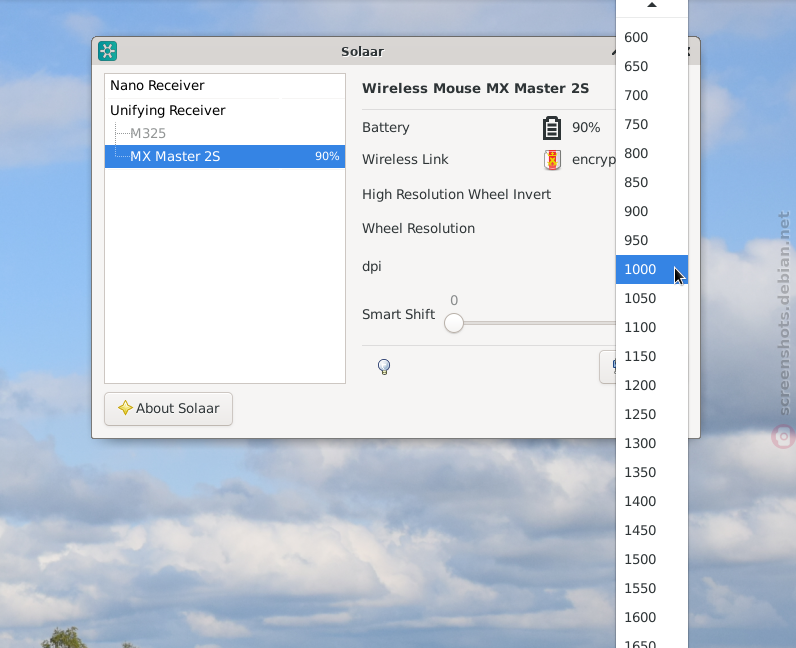The height and width of the screenshot is (648, 796).
Task: Choose 700 dpi from the list
Action: click(x=652, y=95)
